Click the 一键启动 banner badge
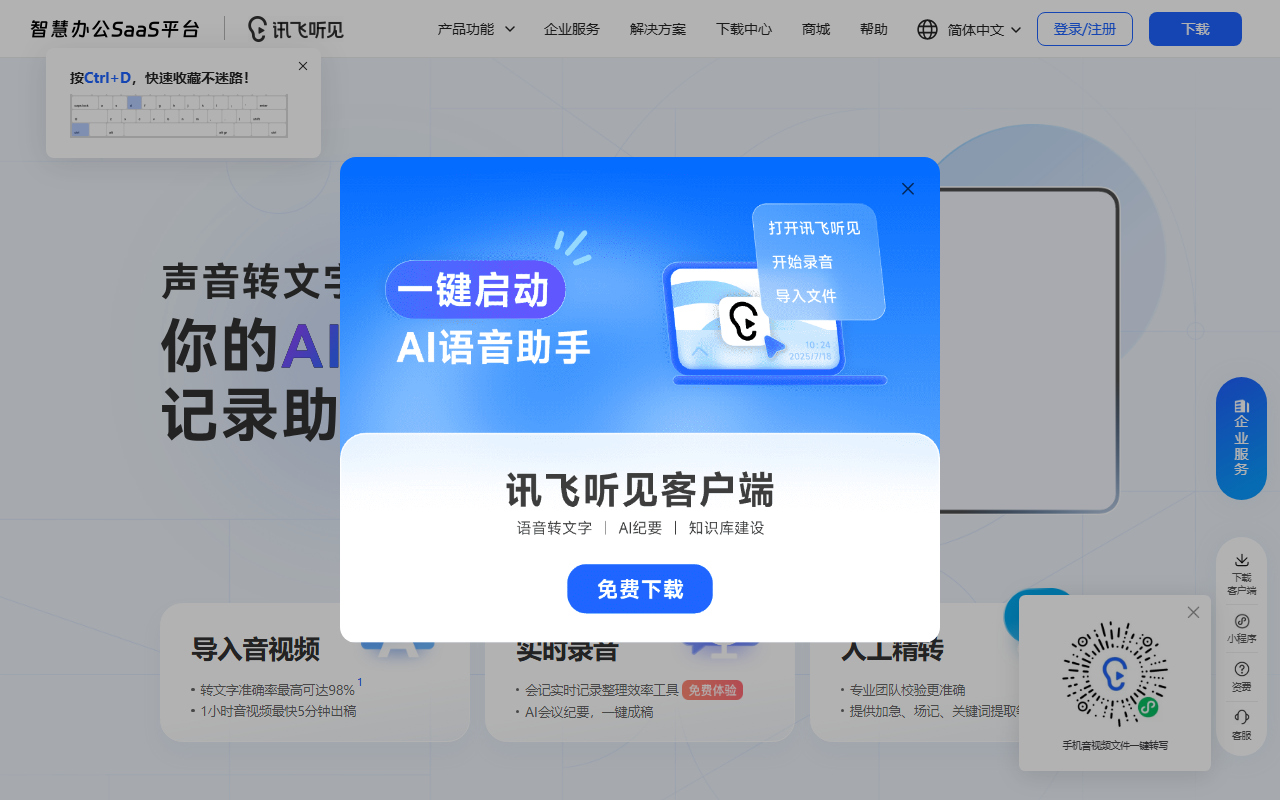The image size is (1280, 800). pyautogui.click(x=475, y=290)
